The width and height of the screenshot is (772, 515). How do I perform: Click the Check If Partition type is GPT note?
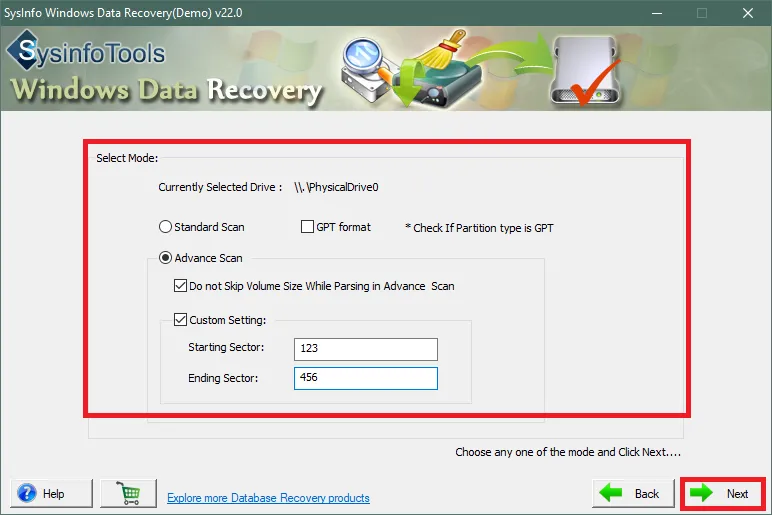pos(479,228)
